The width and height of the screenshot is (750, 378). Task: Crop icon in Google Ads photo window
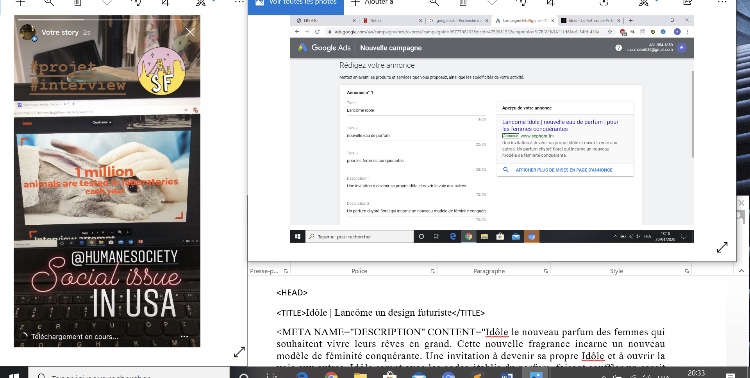click(551, 3)
